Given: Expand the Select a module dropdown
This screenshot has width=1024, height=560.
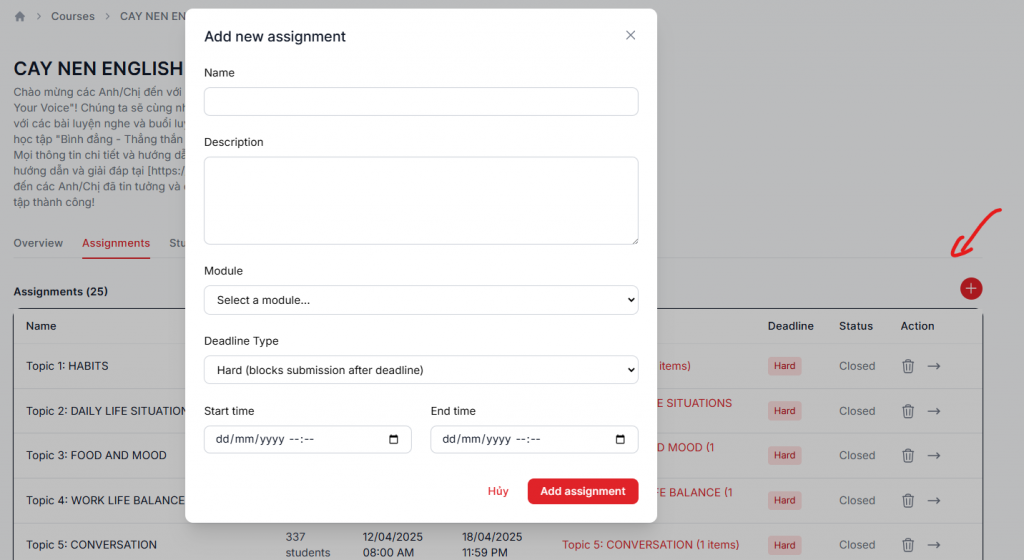Looking at the screenshot, I should coord(420,300).
